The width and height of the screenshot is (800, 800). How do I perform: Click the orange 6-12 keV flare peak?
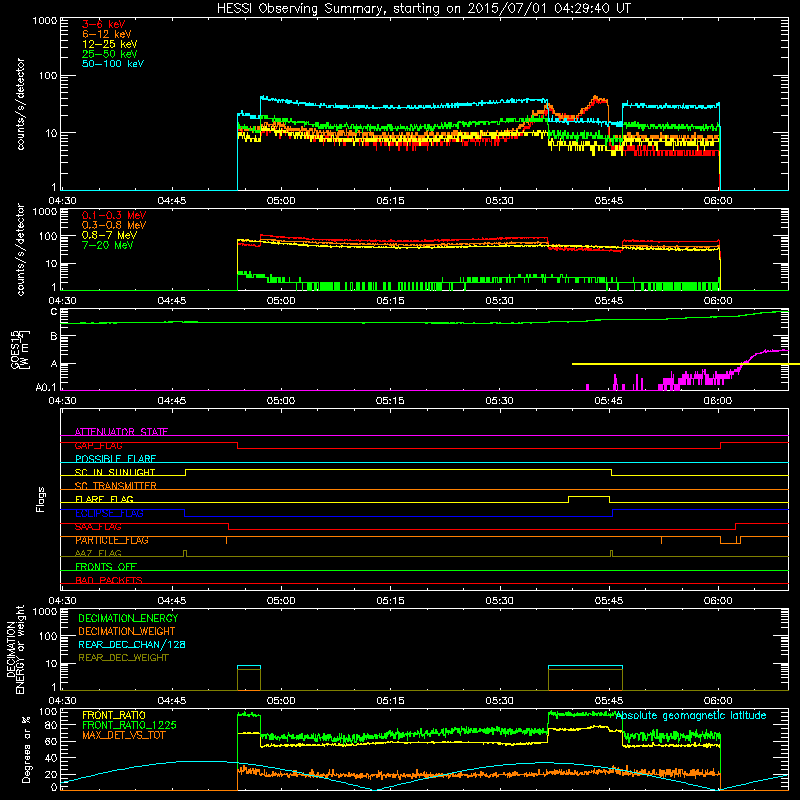point(595,97)
